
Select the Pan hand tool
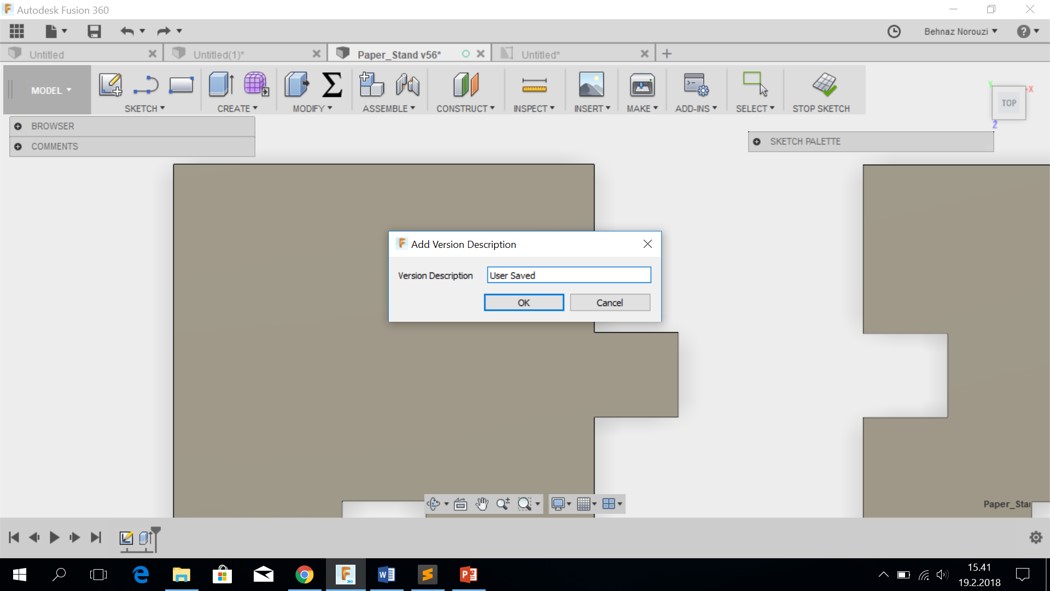481,504
